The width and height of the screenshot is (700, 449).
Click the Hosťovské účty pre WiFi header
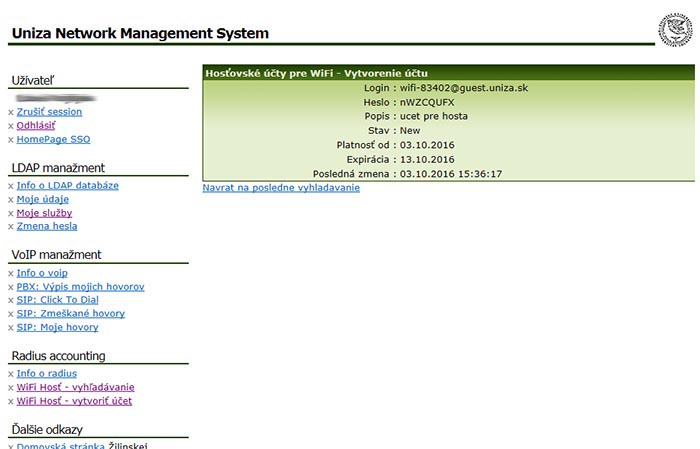click(316, 73)
